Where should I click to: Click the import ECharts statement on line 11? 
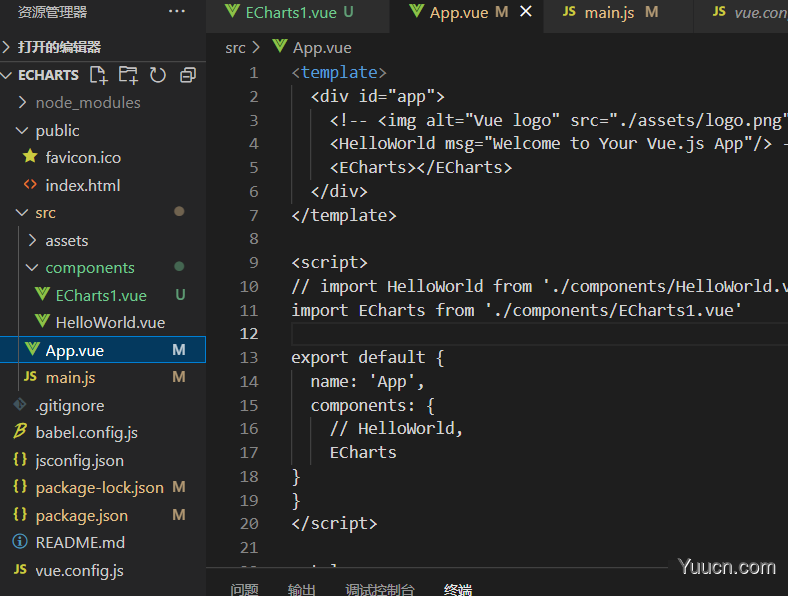516,310
